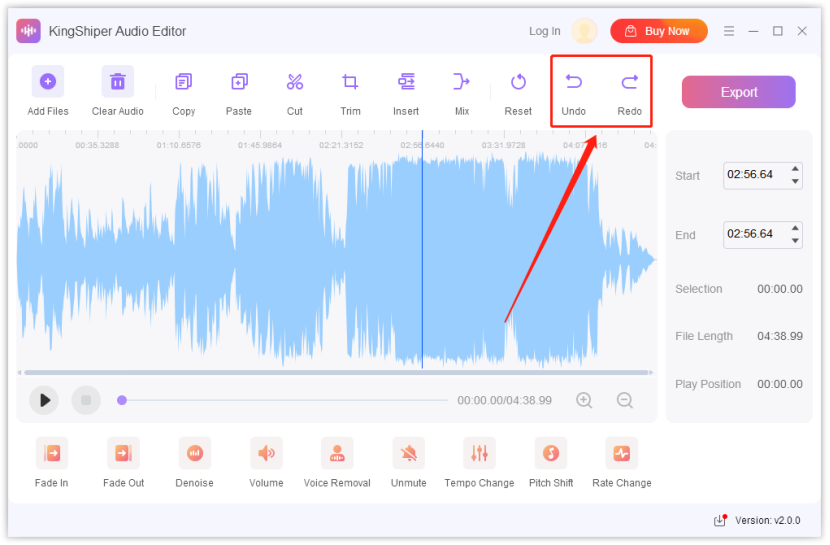Click the 02:21.3152 timeline ruler mark
This screenshot has width=830, height=545.
tap(341, 145)
